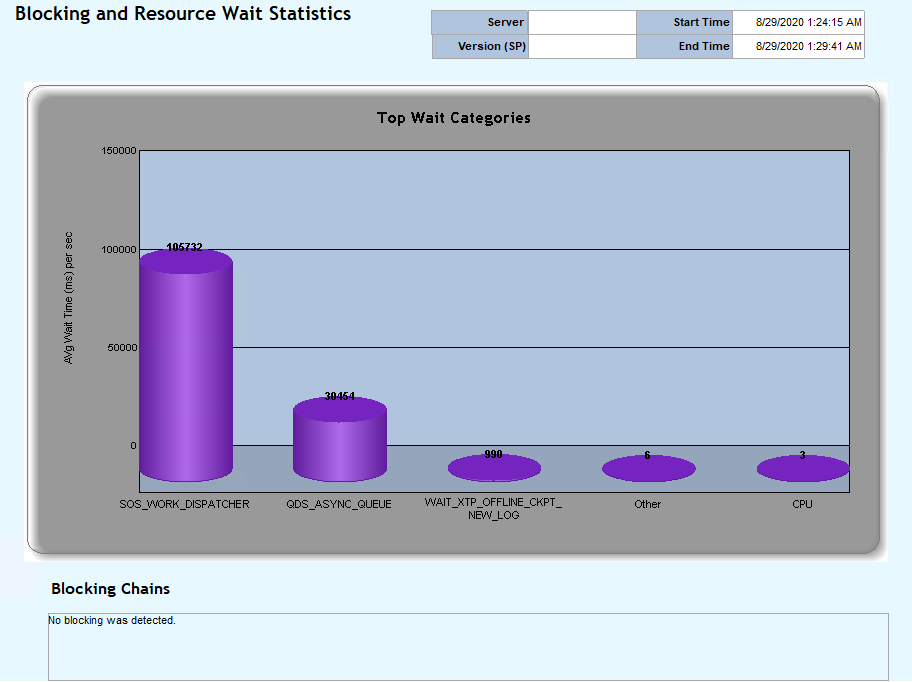Click the Version (SP) input field
Viewport: 912px width, 682px height.
583,46
